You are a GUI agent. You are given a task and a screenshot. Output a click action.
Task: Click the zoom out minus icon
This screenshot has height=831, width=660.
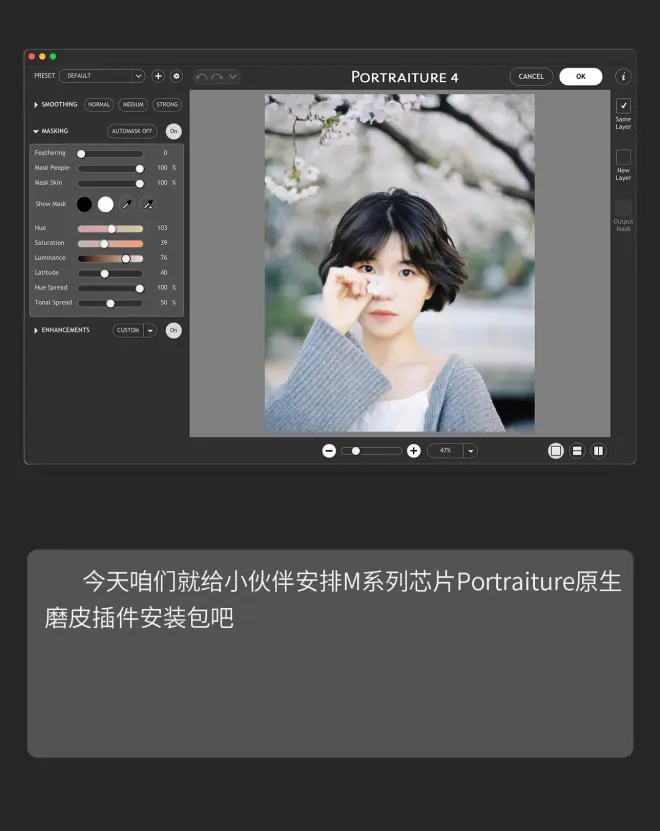(x=329, y=451)
